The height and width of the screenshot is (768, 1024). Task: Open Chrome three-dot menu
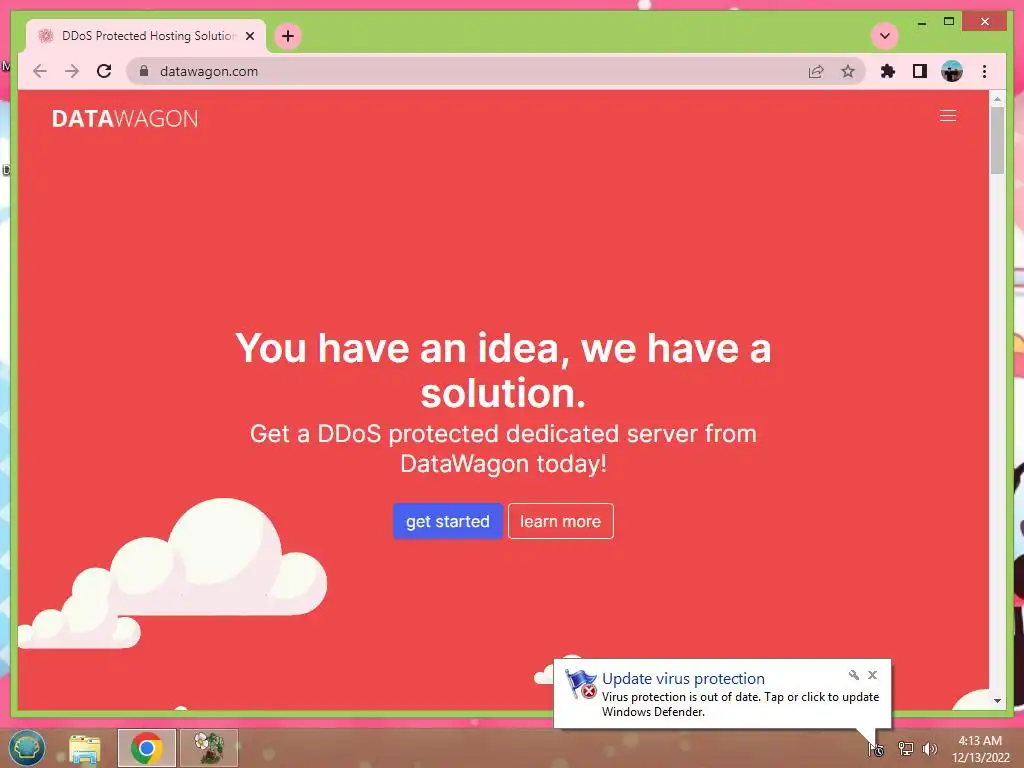984,71
